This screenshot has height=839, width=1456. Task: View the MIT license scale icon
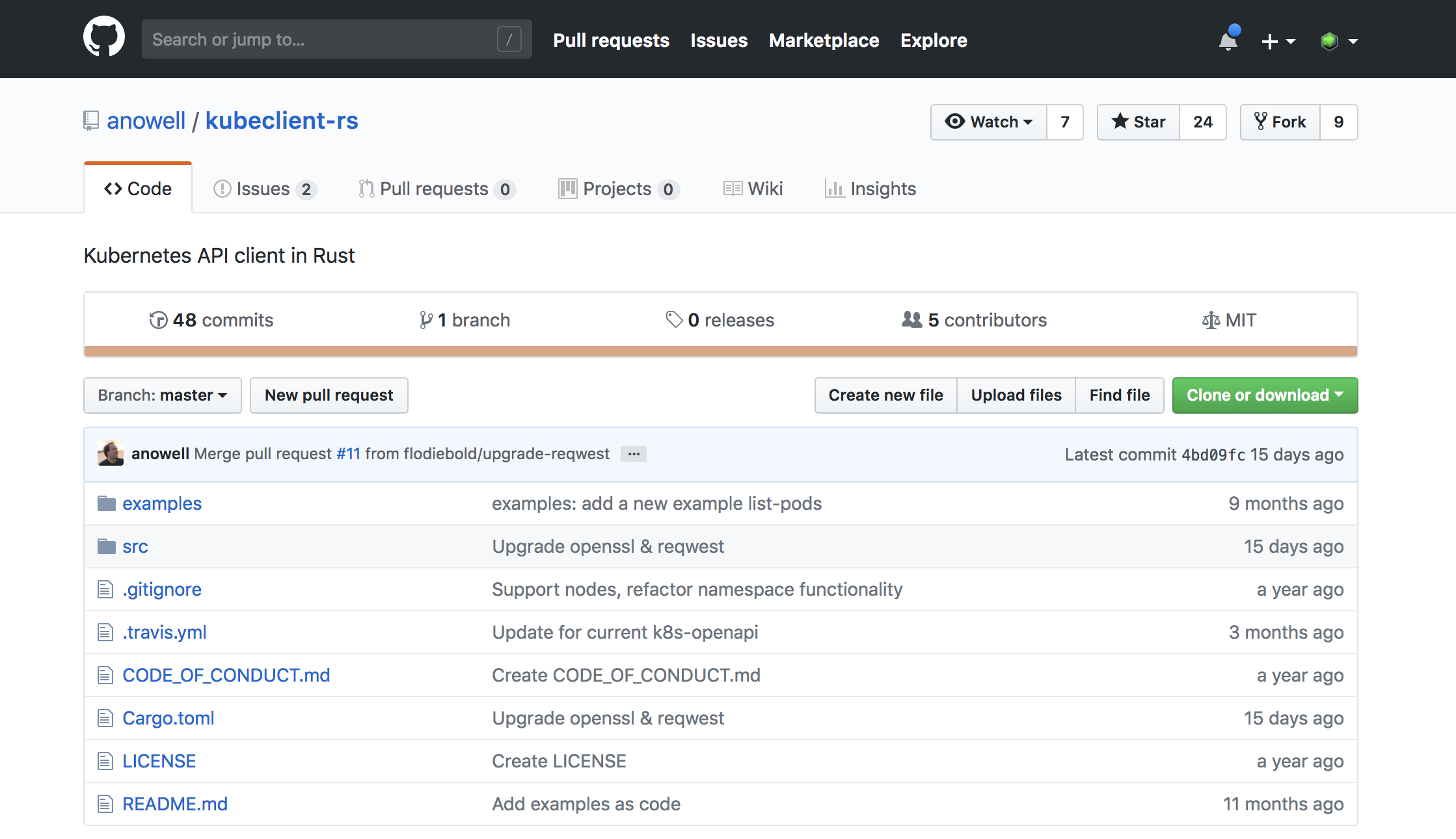click(x=1210, y=320)
